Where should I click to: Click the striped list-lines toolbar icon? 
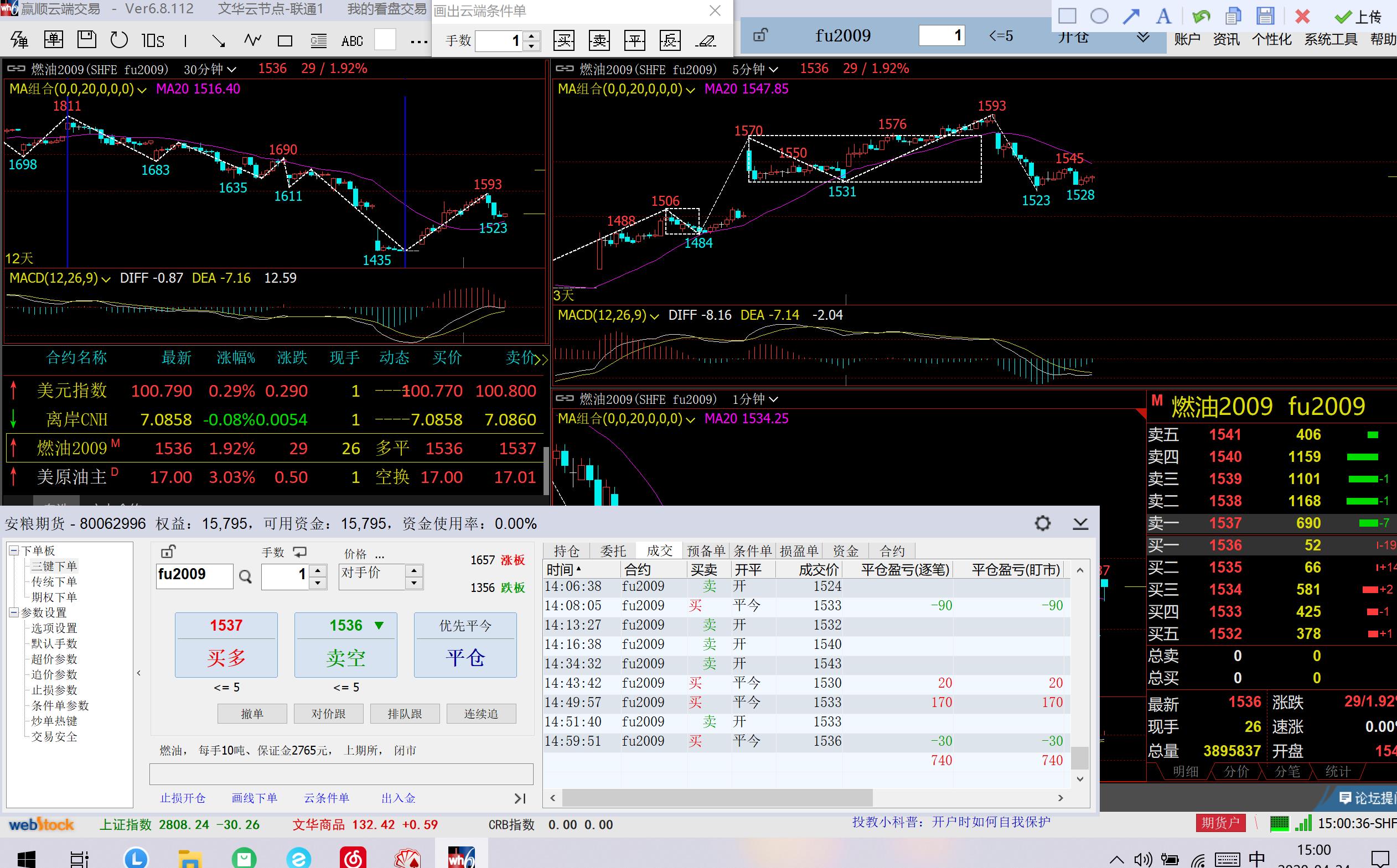[318, 41]
